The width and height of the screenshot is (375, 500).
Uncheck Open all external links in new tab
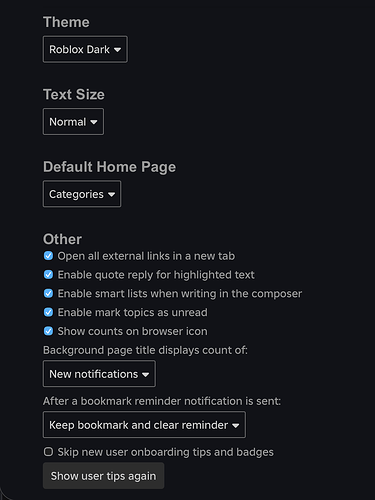48,256
